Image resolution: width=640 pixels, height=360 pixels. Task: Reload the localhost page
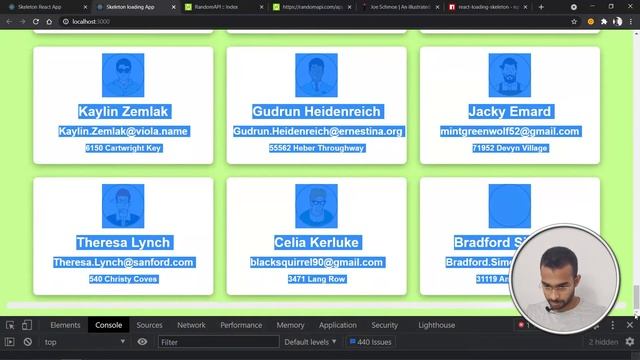pos(36,22)
